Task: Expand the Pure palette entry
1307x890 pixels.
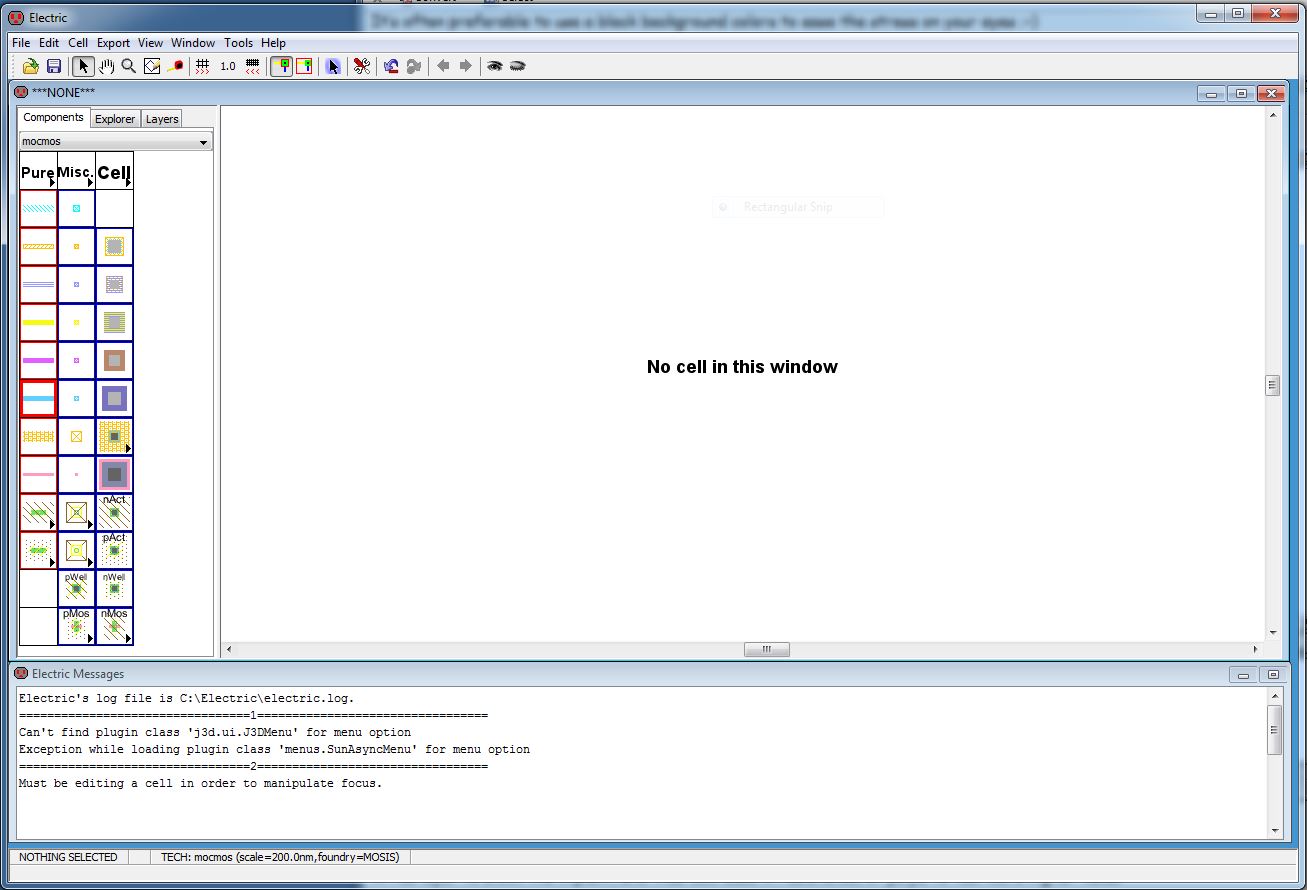Action: [38, 171]
